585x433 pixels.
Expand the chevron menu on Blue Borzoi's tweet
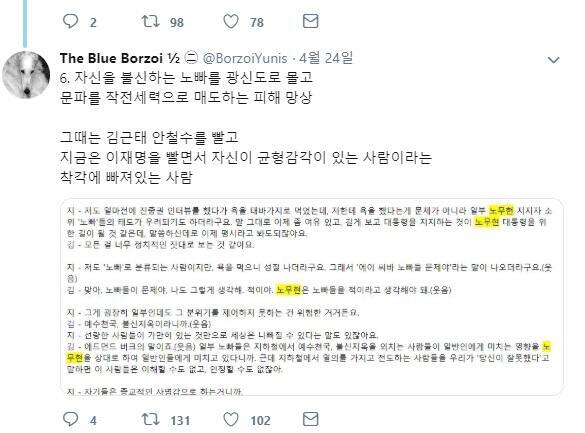pyautogui.click(x=553, y=60)
